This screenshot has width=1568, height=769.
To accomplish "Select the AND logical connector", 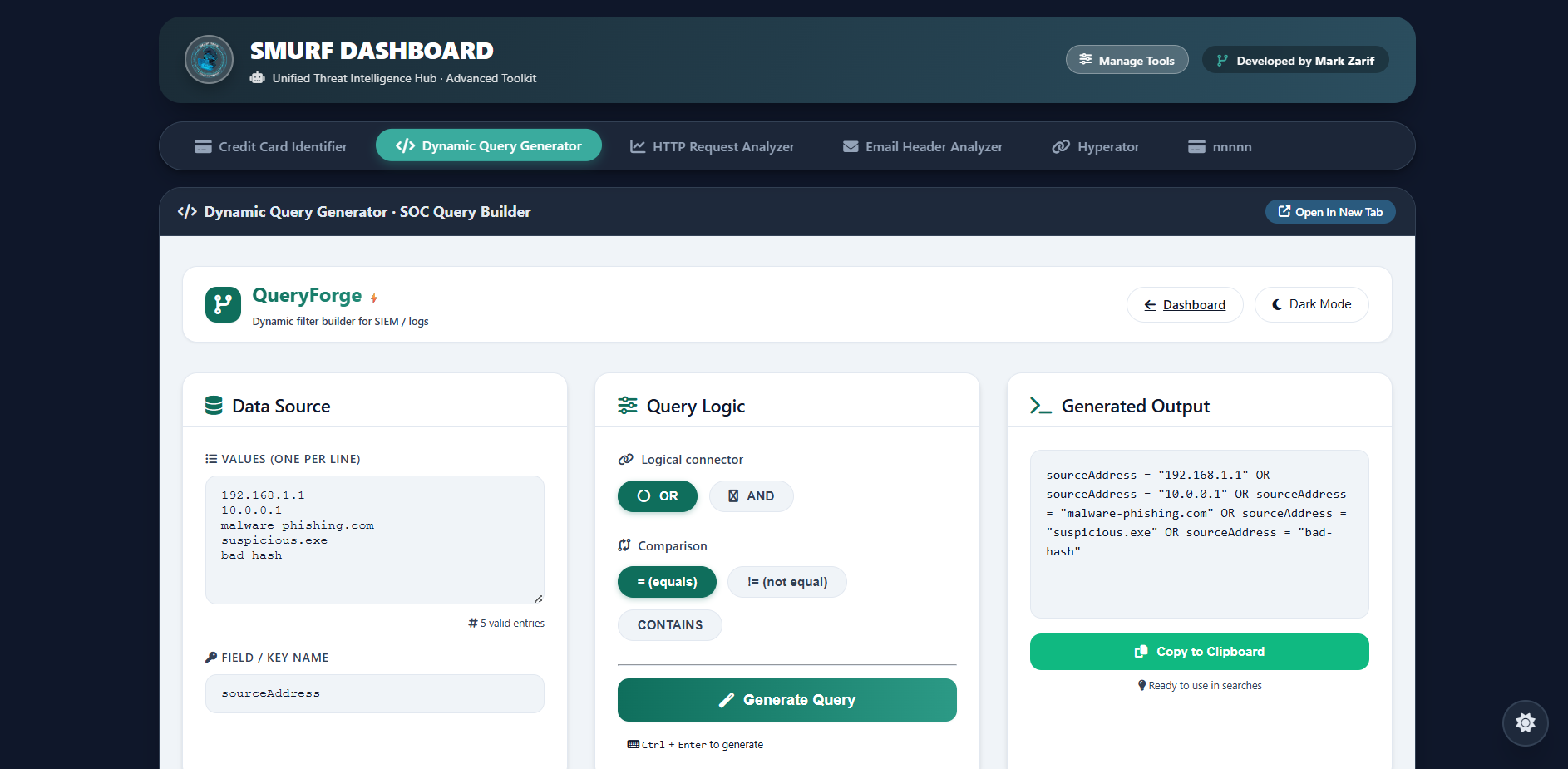I will (751, 496).
